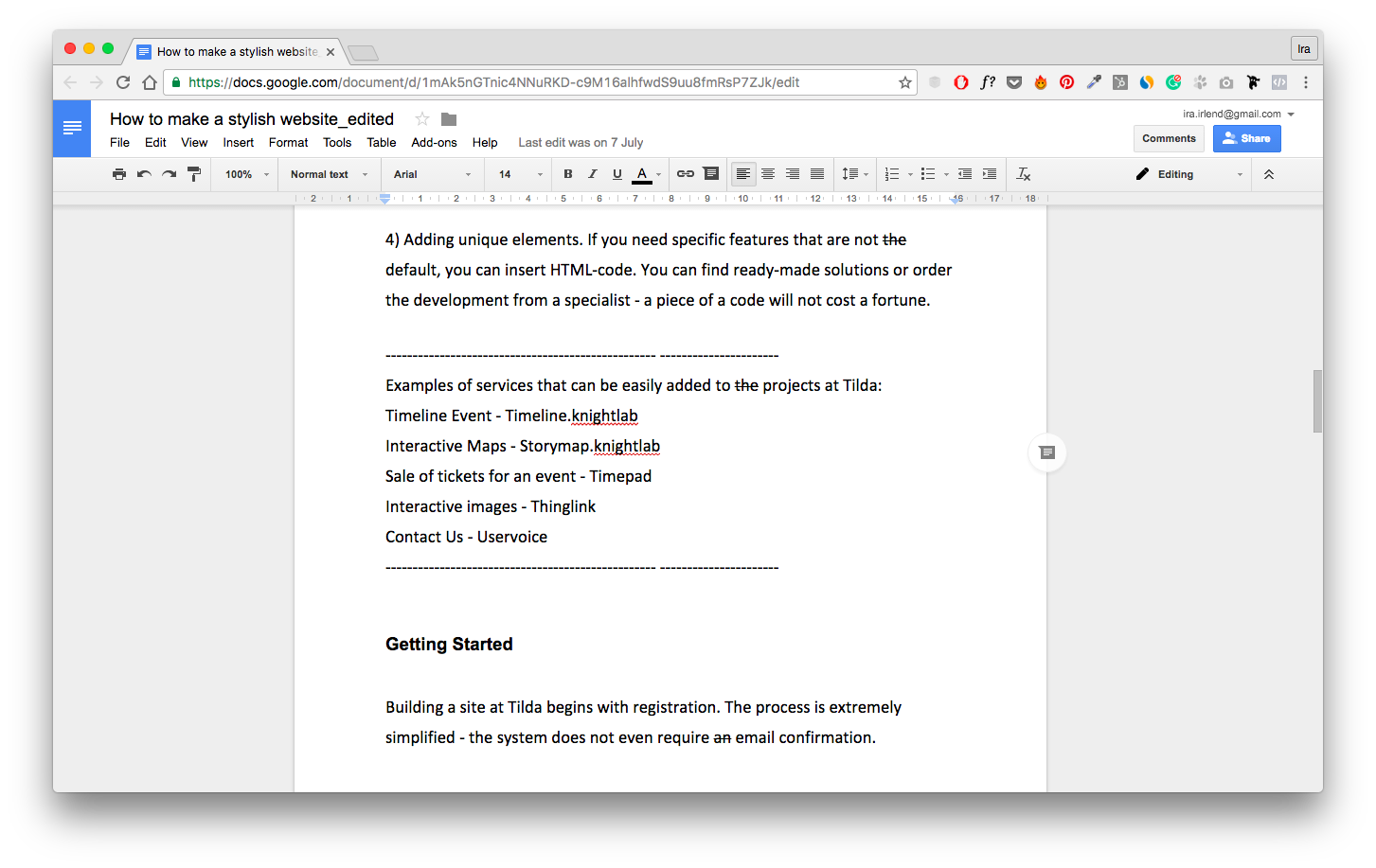Apply a numbered list
This screenshot has height=868, width=1376.
[x=892, y=174]
